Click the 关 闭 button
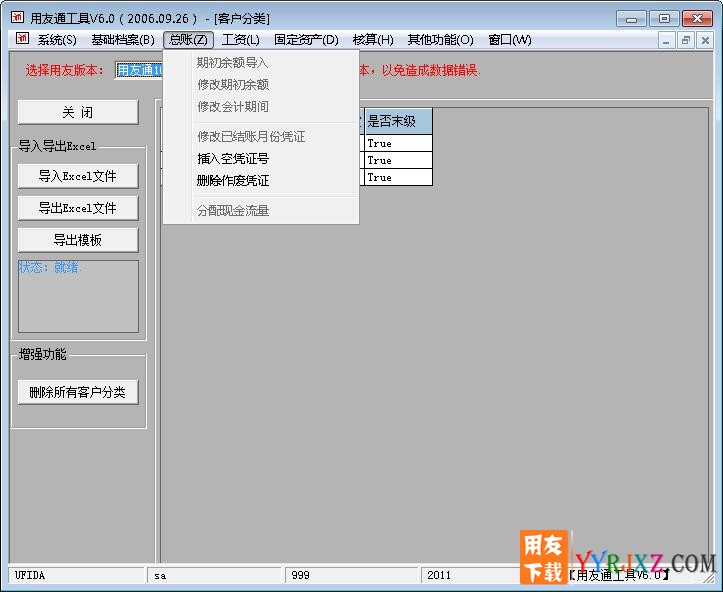Image resolution: width=723 pixels, height=592 pixels. [78, 112]
